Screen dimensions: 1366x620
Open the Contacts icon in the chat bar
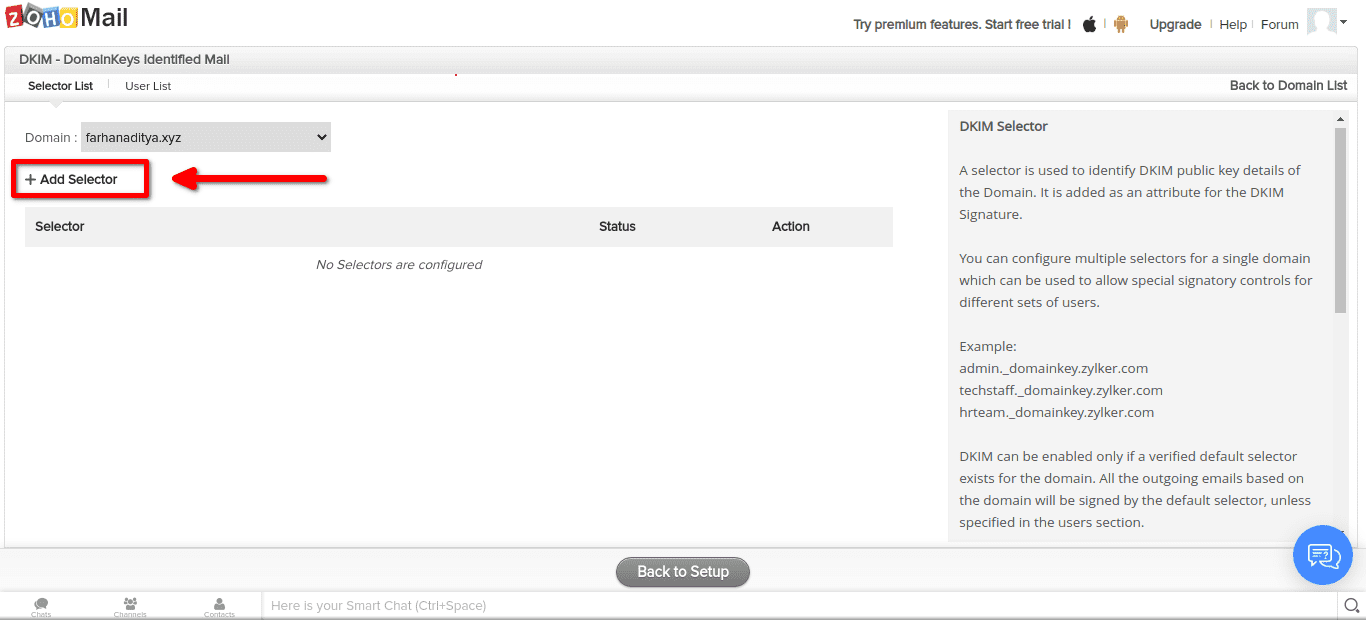(219, 605)
